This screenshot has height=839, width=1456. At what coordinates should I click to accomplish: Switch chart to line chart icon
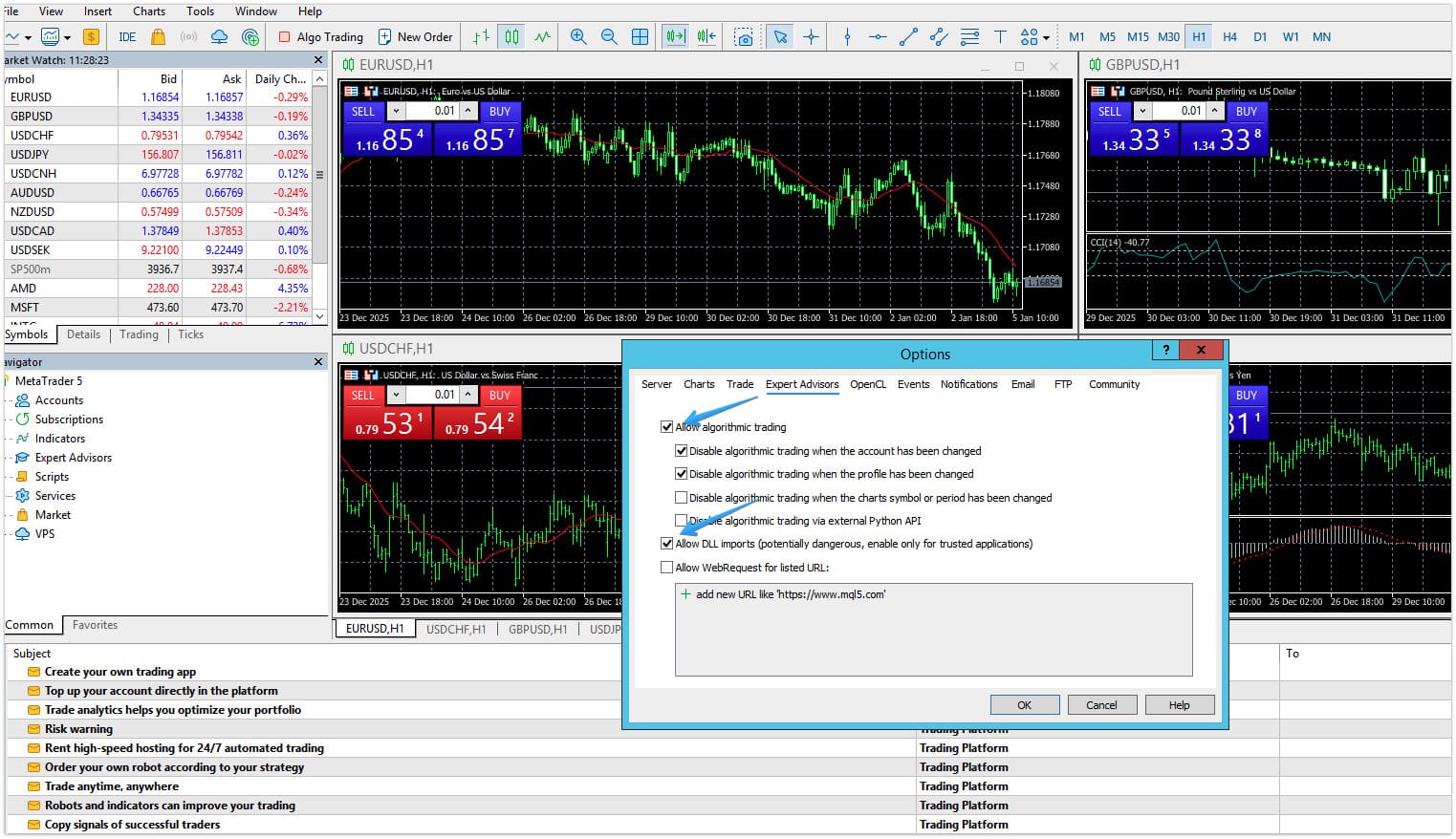542,37
